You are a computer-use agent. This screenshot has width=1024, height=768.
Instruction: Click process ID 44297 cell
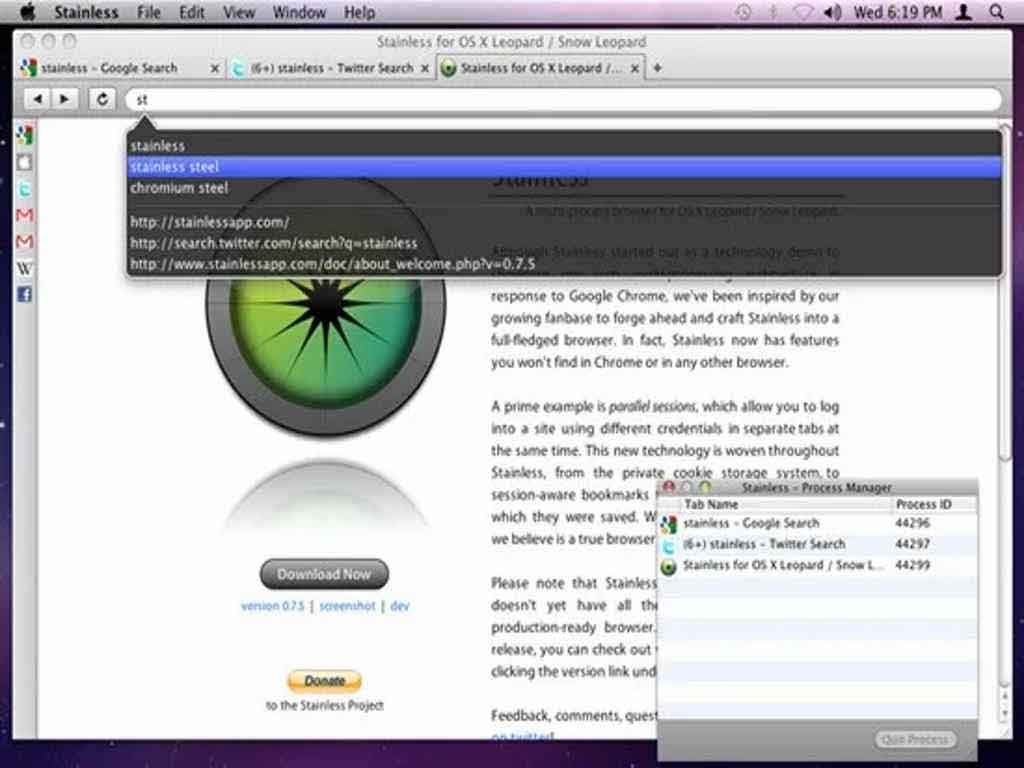pos(912,544)
